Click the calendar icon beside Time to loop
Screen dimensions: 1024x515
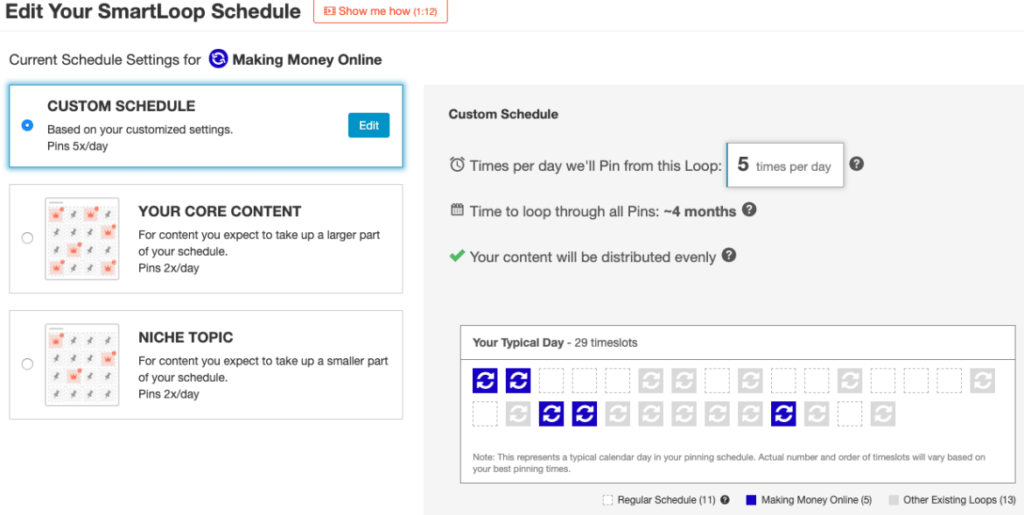pyautogui.click(x=457, y=211)
